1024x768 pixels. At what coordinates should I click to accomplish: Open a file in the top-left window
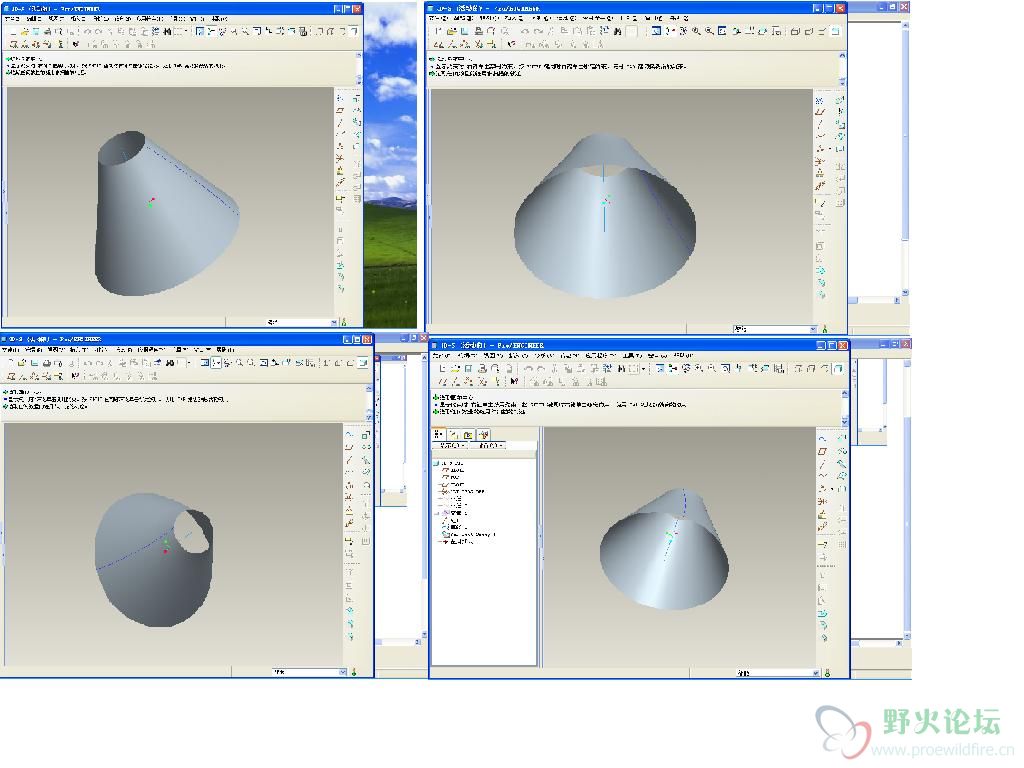24,31
